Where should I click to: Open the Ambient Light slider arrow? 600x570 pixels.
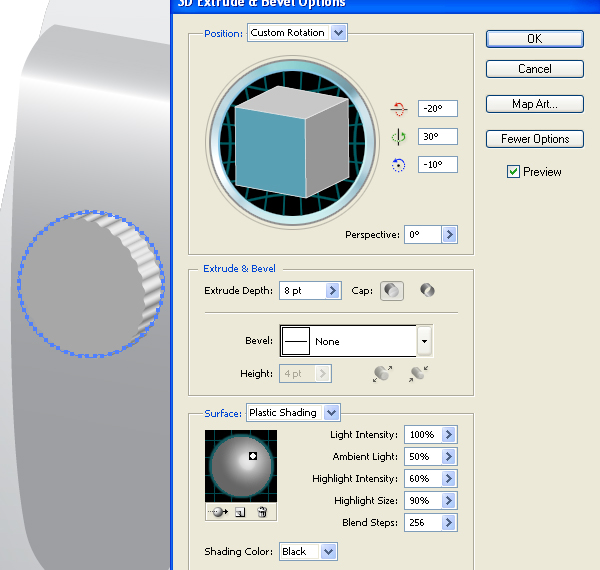point(449,456)
